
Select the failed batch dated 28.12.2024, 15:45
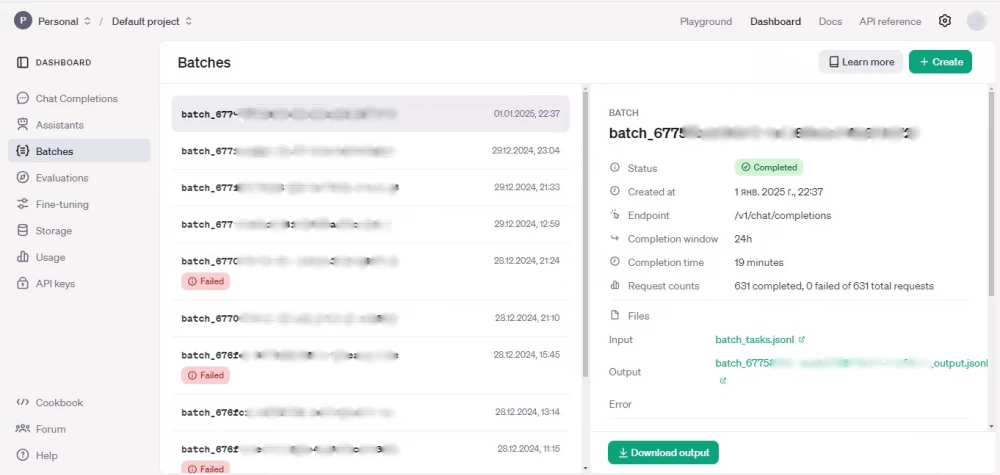click(371, 365)
